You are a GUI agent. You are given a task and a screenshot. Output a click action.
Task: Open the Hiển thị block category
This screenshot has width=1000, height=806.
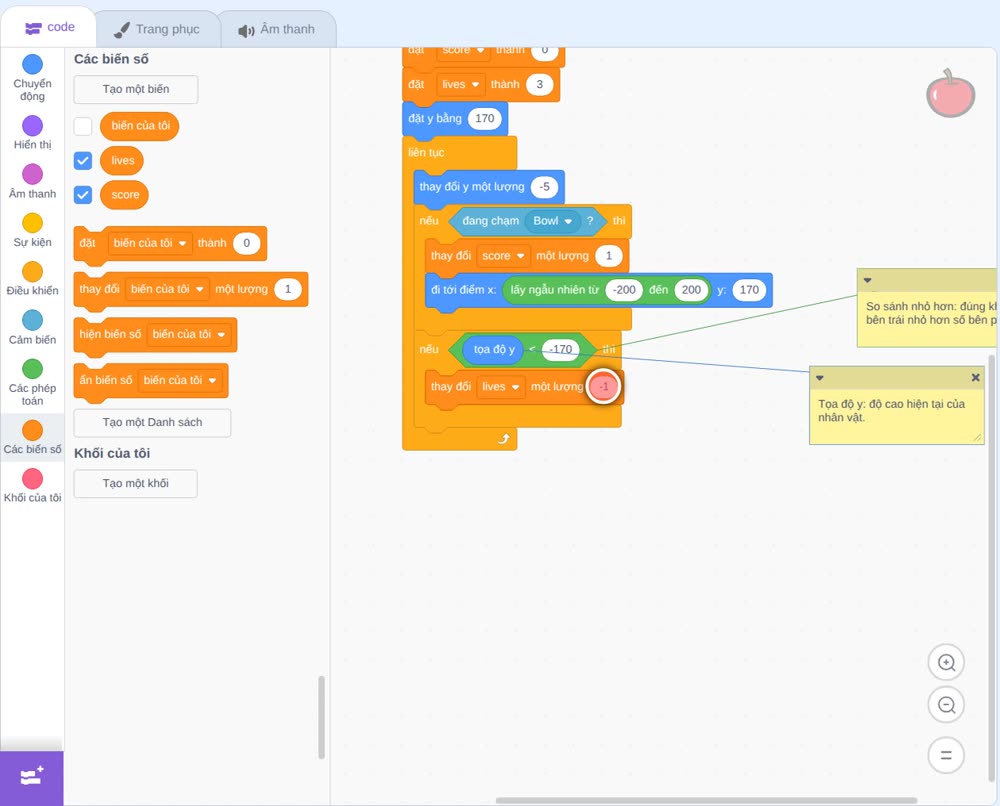pos(32,133)
